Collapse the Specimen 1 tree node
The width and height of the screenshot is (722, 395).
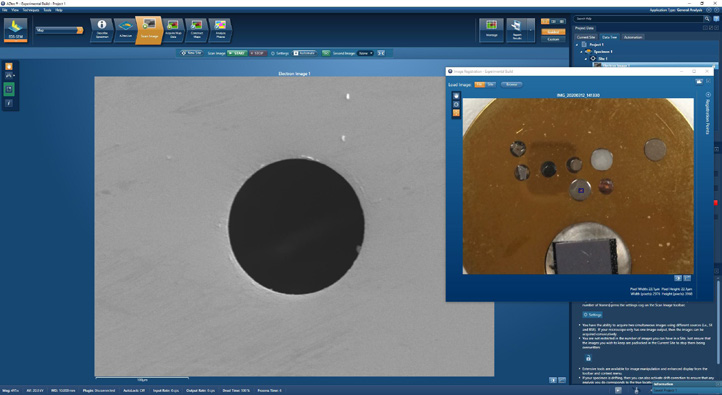click(581, 52)
